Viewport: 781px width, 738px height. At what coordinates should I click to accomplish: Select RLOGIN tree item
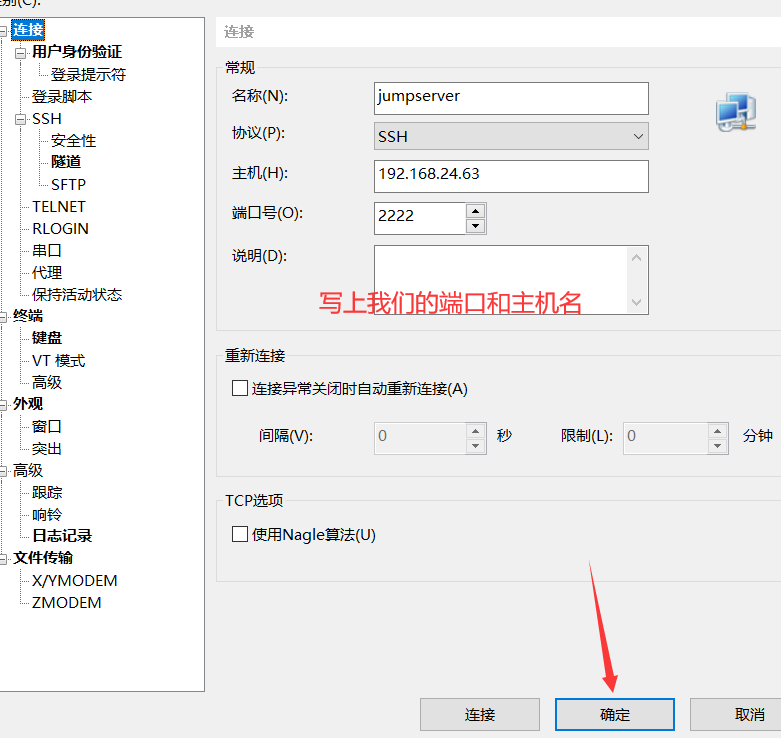point(60,229)
